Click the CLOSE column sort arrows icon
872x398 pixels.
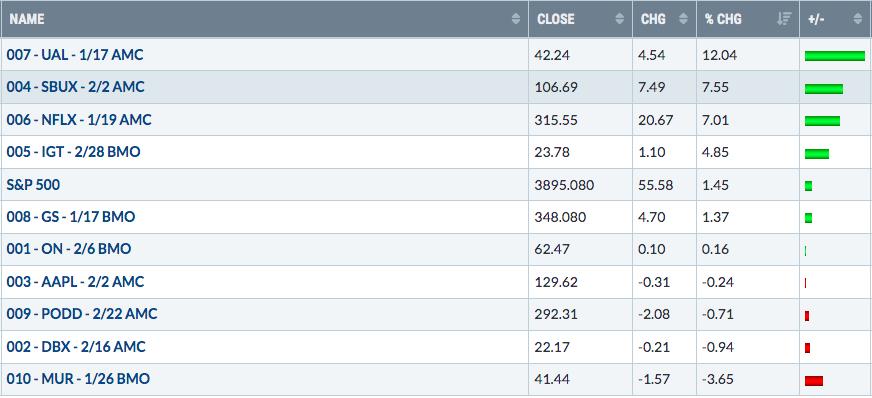[620, 19]
